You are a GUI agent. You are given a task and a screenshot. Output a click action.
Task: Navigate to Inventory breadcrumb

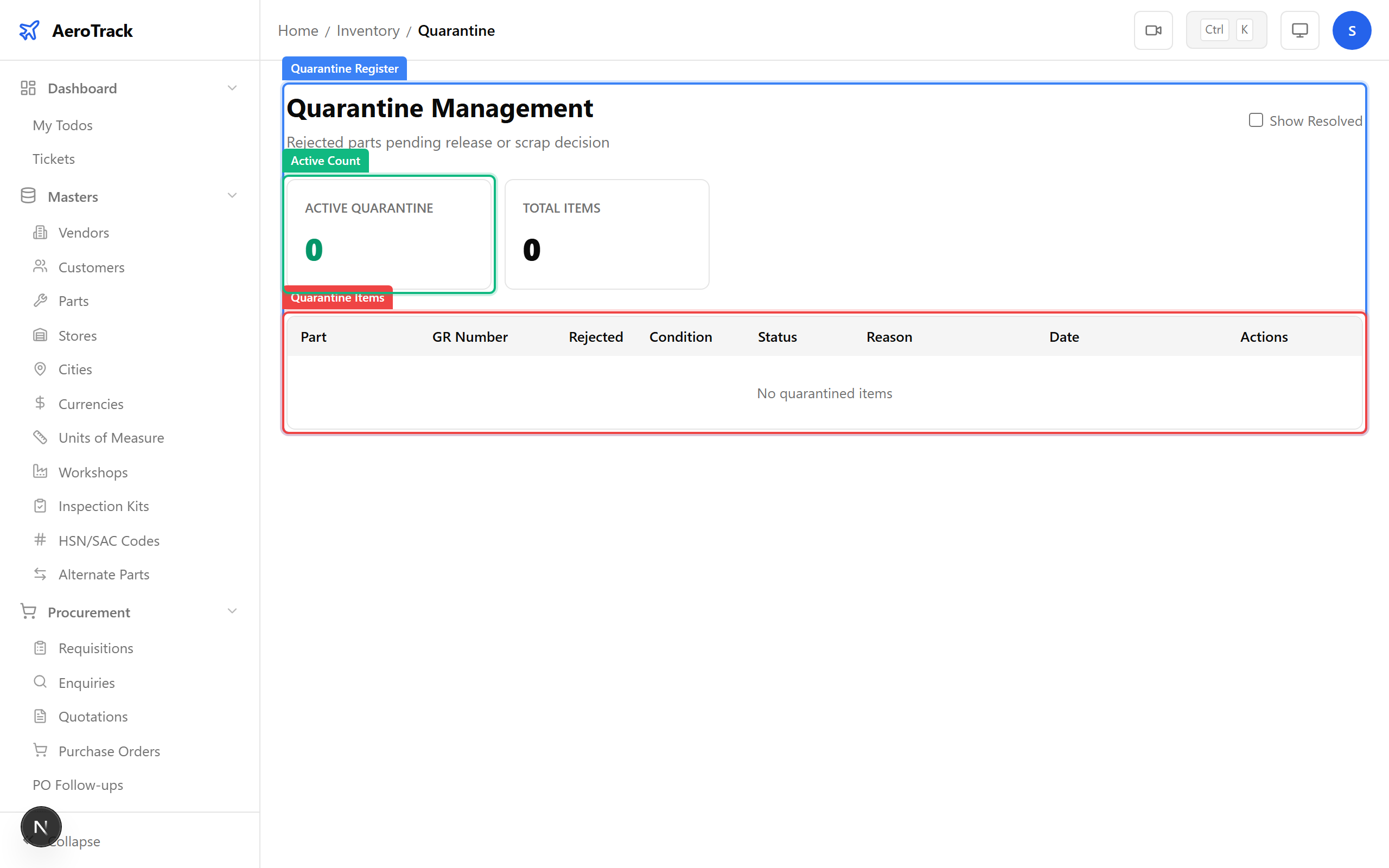click(x=367, y=30)
